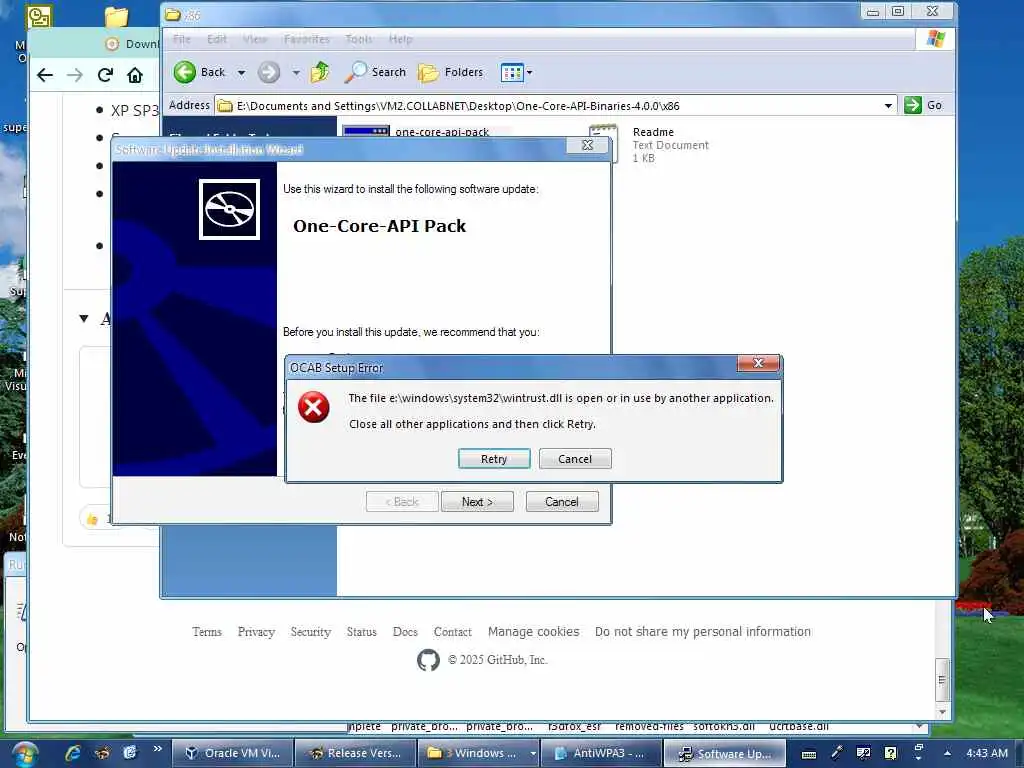Click the monitor icon in system tray
1024x768 pixels.
(863, 753)
